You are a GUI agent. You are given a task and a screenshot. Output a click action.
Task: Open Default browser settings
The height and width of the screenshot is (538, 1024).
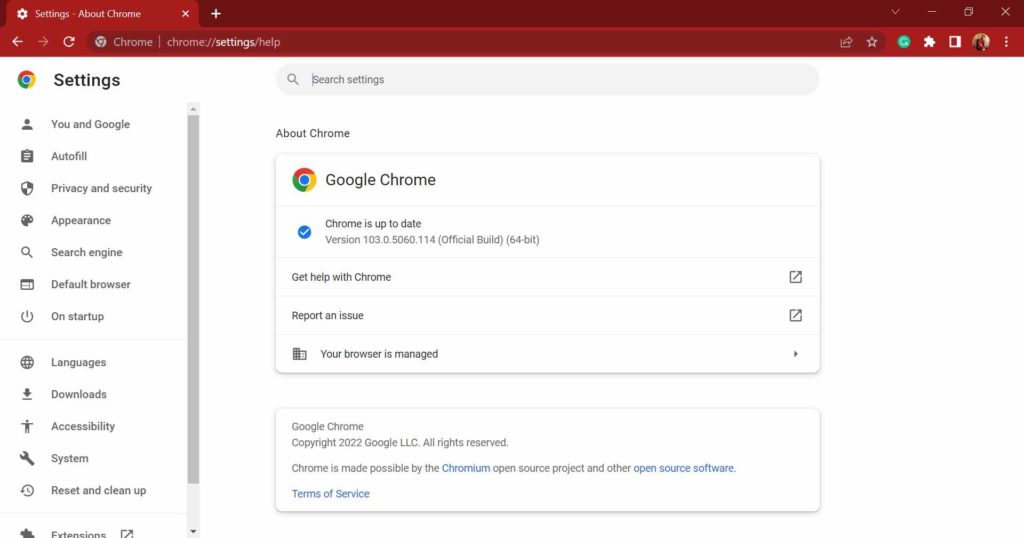point(91,284)
